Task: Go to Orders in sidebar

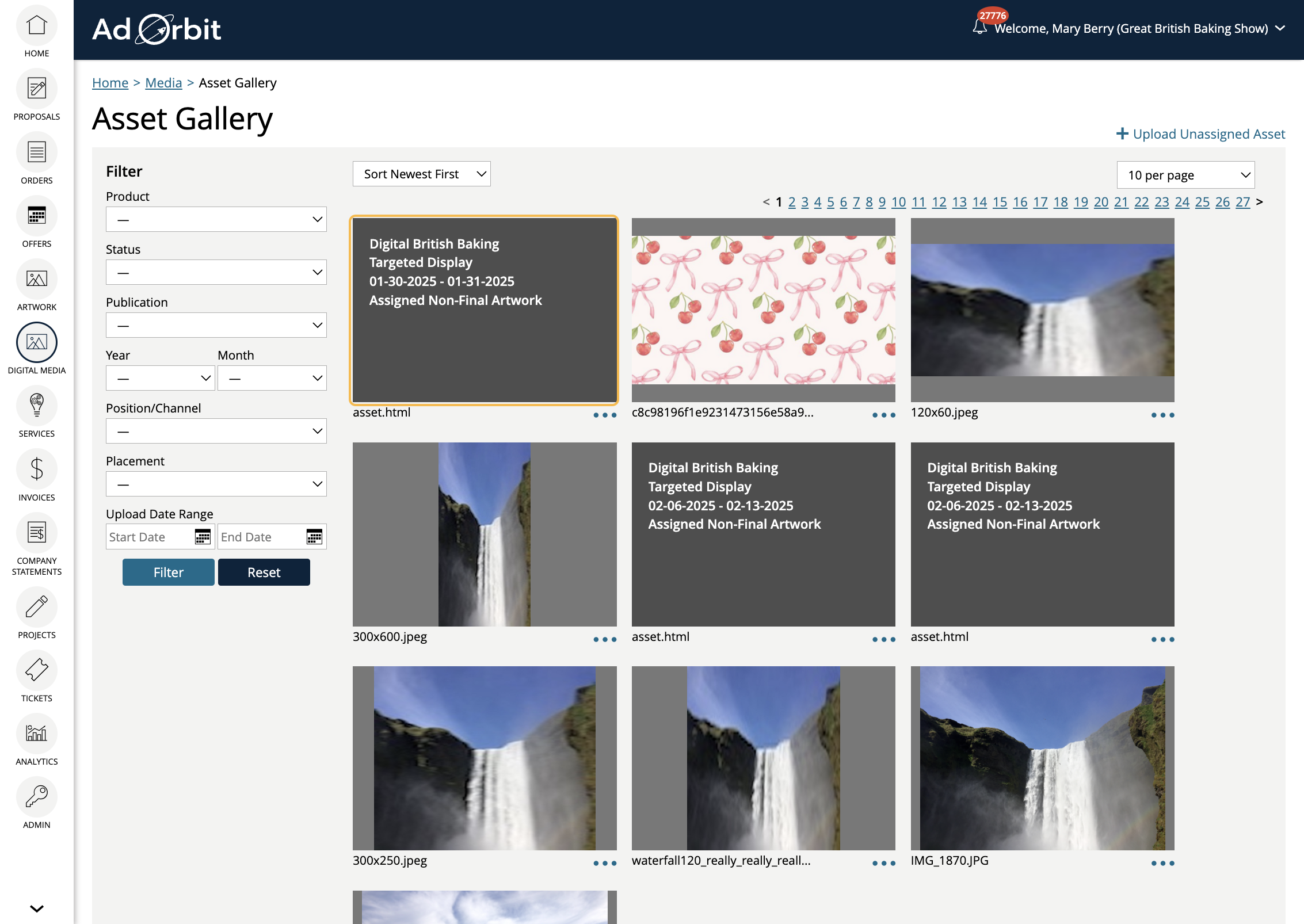Action: (37, 153)
